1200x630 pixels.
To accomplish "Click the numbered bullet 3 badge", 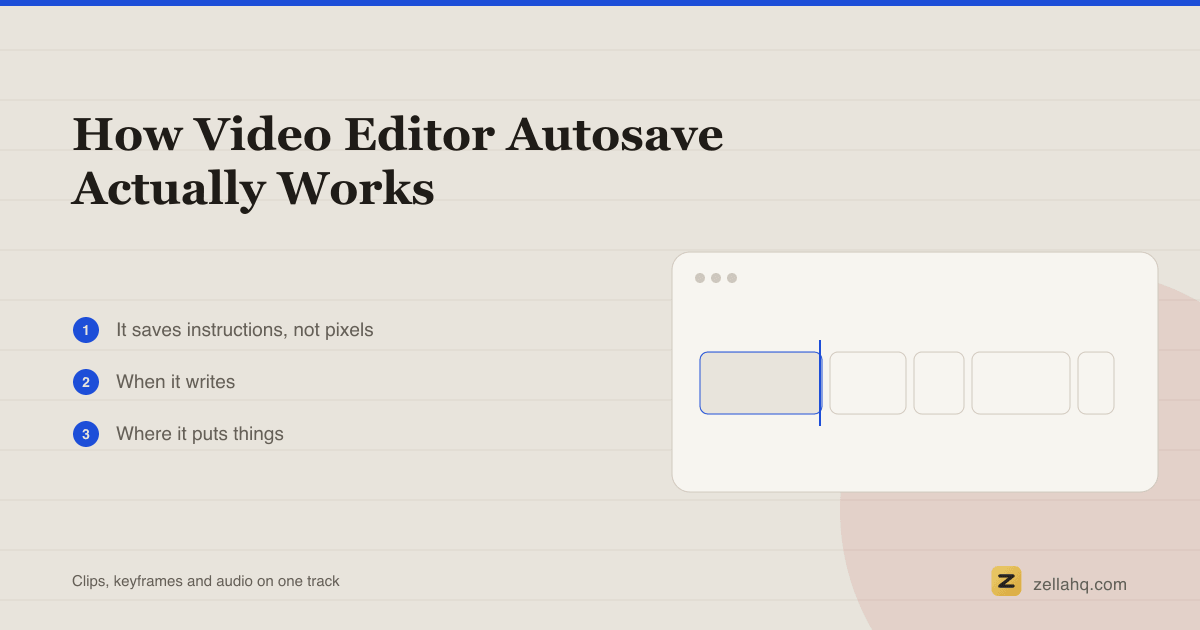I will pos(86,434).
